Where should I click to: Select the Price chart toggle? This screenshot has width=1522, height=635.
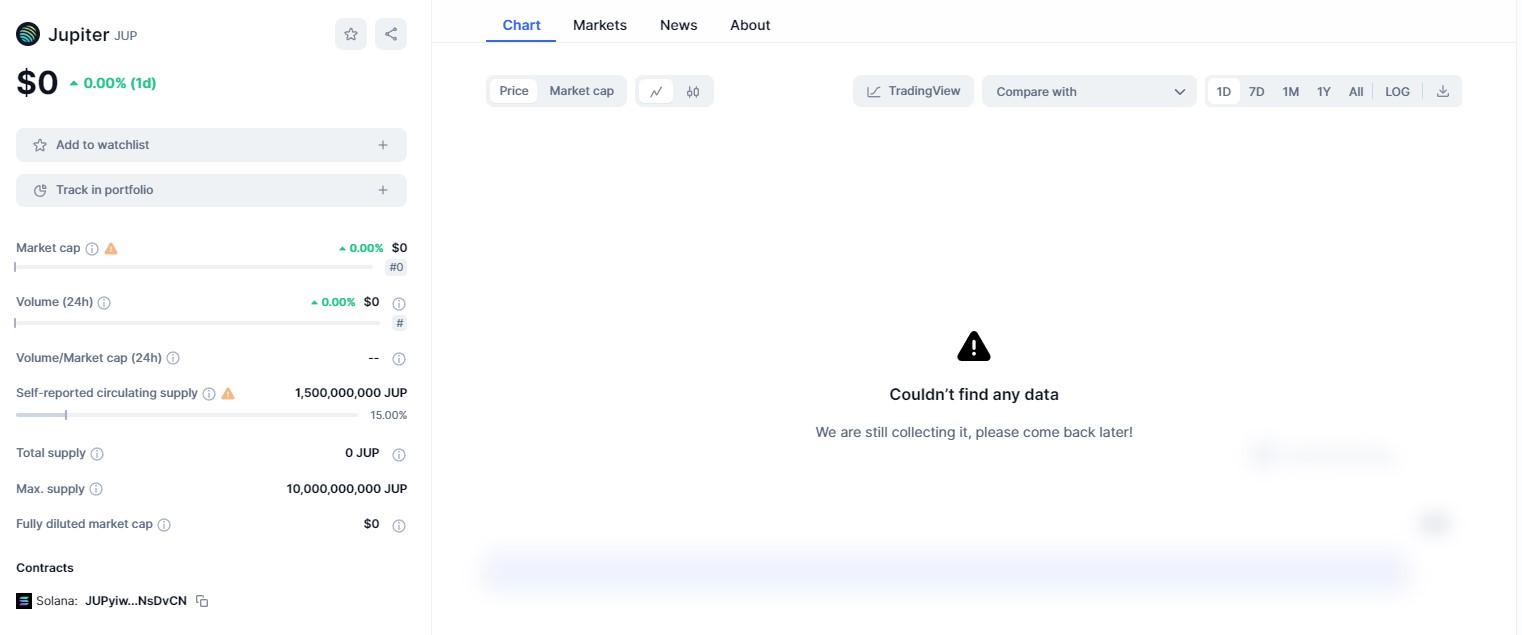(514, 91)
